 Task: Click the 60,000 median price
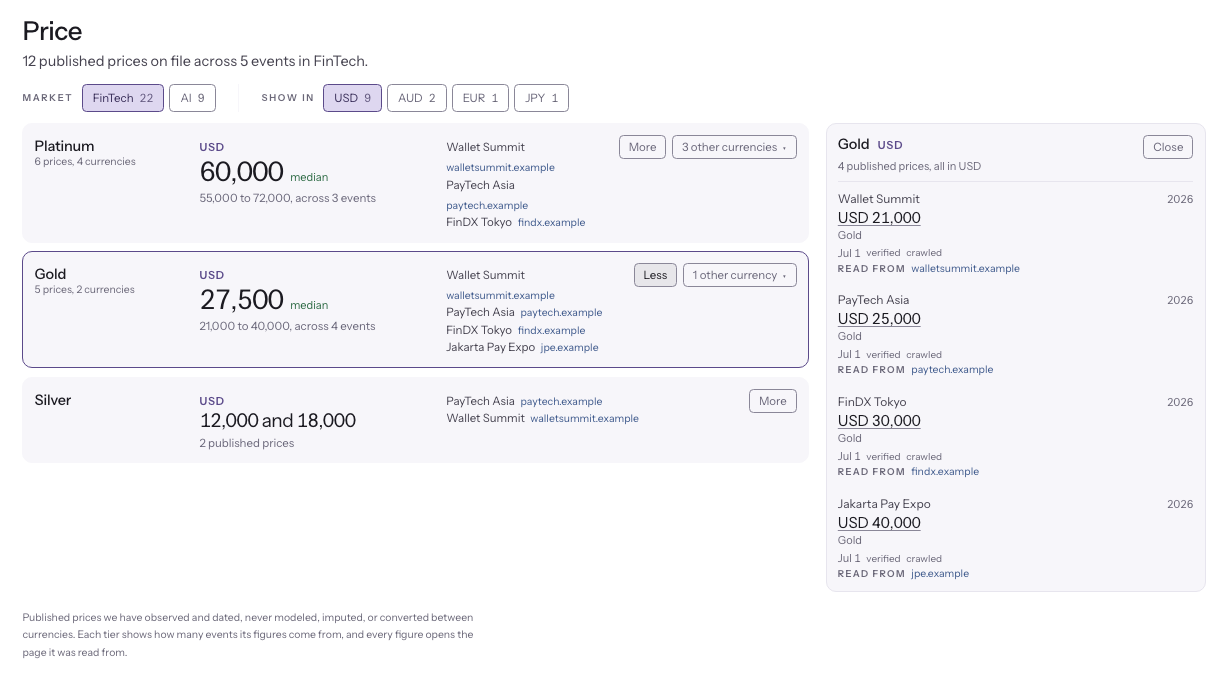(x=241, y=172)
